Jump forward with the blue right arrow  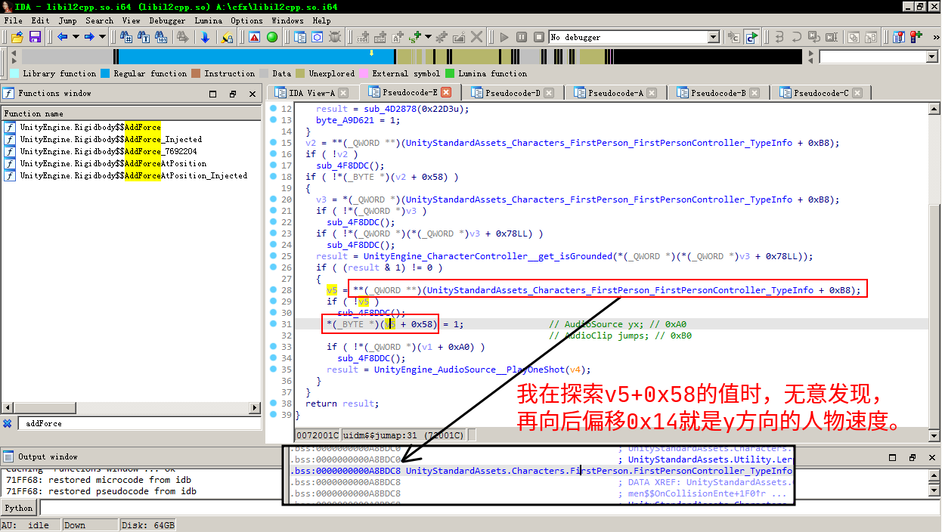(x=89, y=37)
